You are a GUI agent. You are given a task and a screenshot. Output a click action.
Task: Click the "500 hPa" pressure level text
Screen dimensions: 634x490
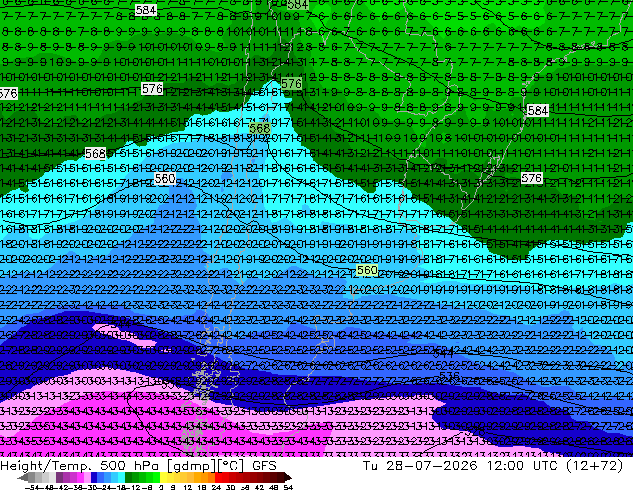[x=131, y=465]
